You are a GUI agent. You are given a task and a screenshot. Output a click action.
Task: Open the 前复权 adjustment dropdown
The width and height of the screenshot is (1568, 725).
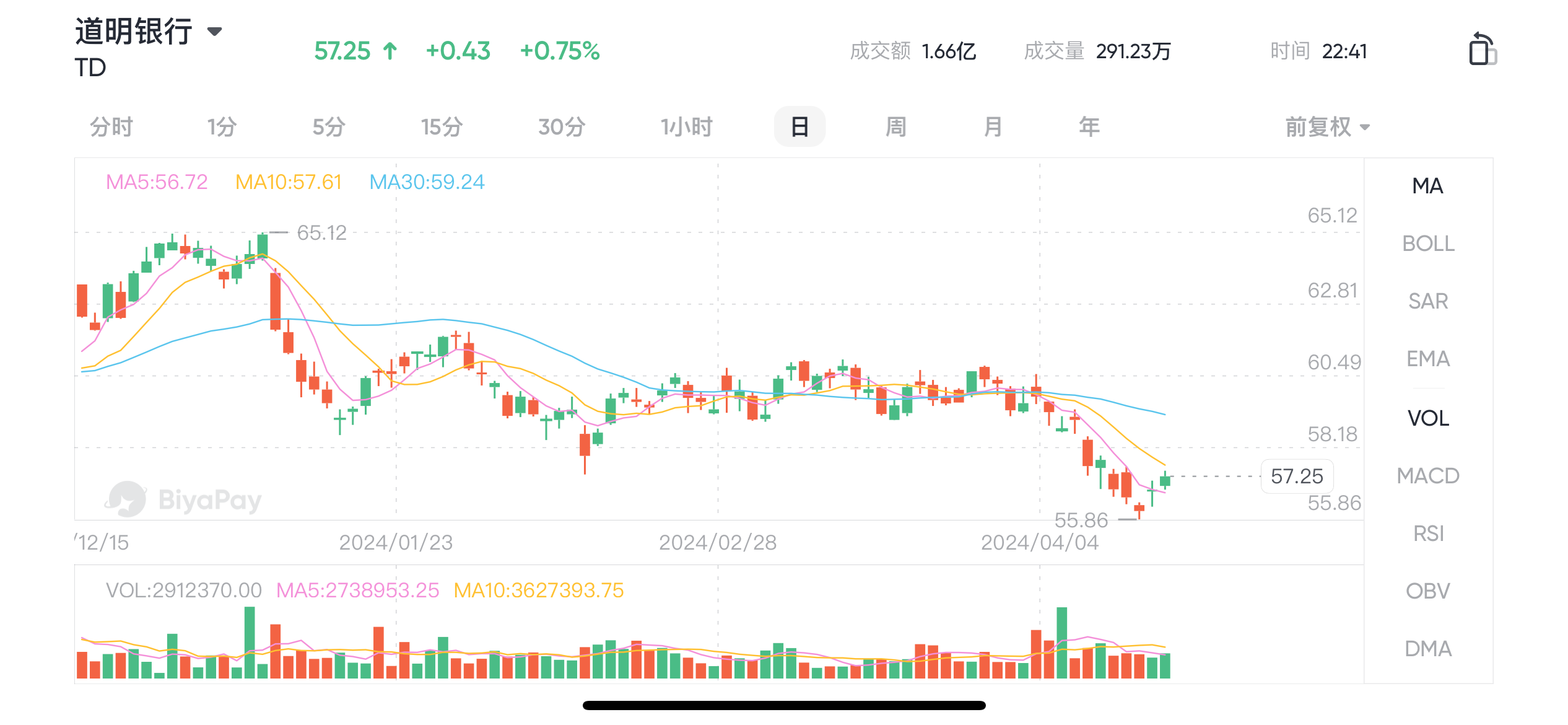[x=1327, y=127]
